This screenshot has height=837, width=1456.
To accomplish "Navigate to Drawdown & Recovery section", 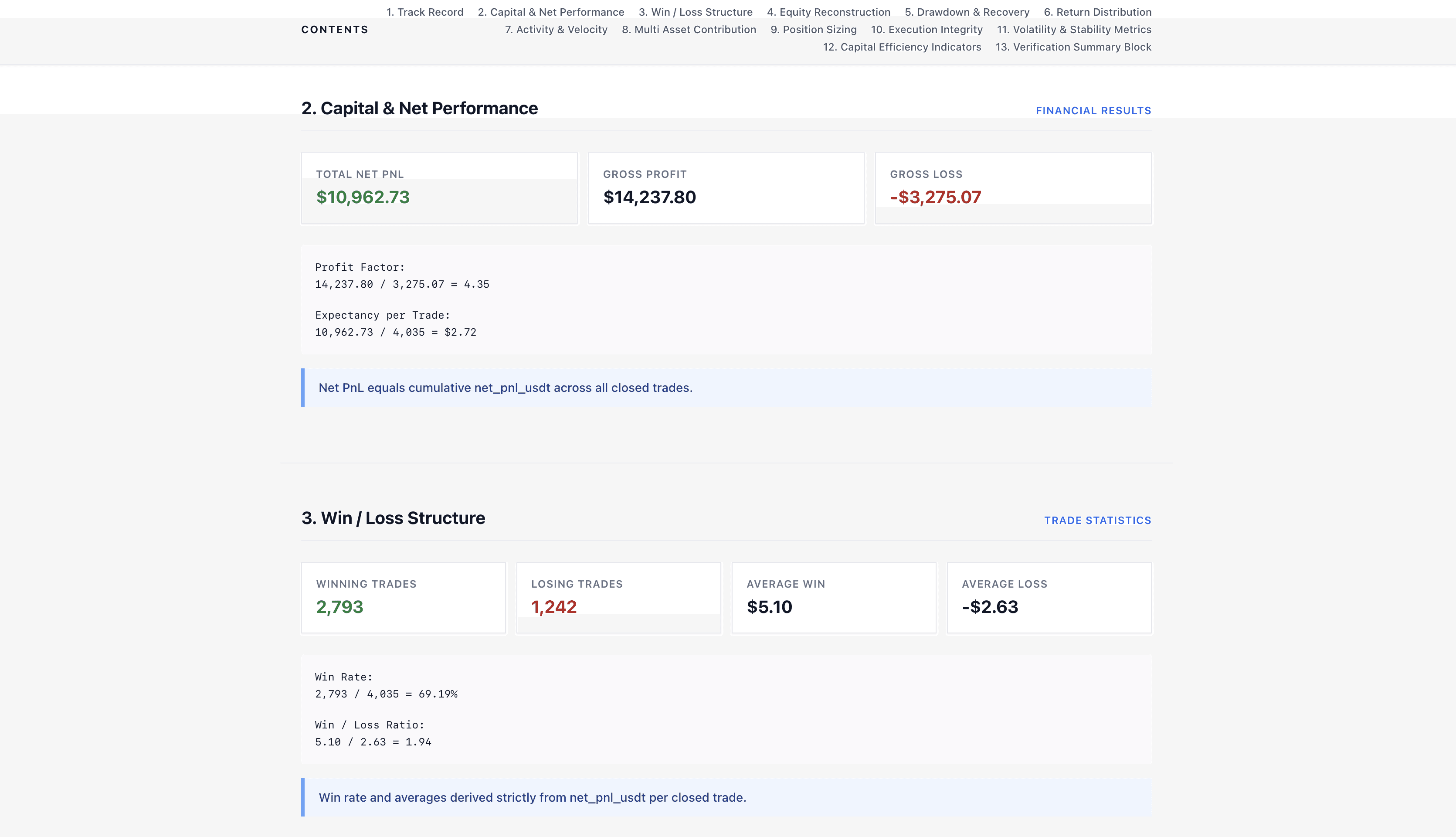I will point(967,12).
